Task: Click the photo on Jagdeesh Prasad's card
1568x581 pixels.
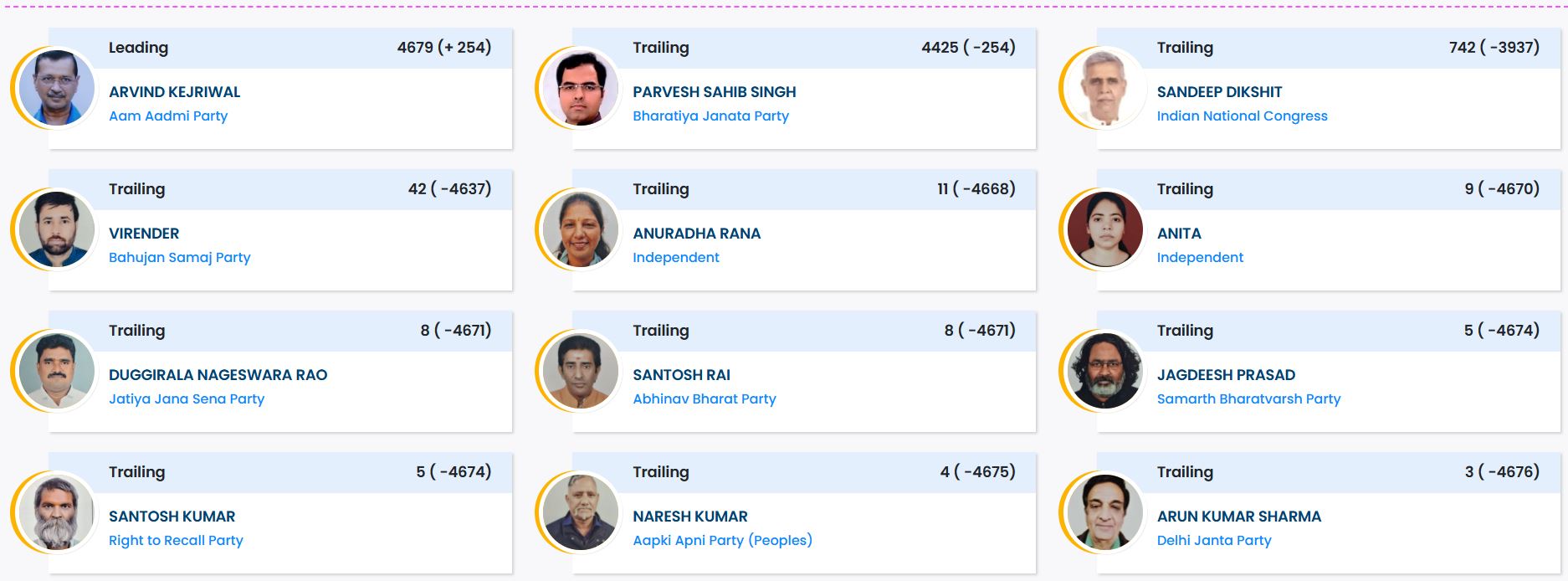Action: [x=1104, y=371]
